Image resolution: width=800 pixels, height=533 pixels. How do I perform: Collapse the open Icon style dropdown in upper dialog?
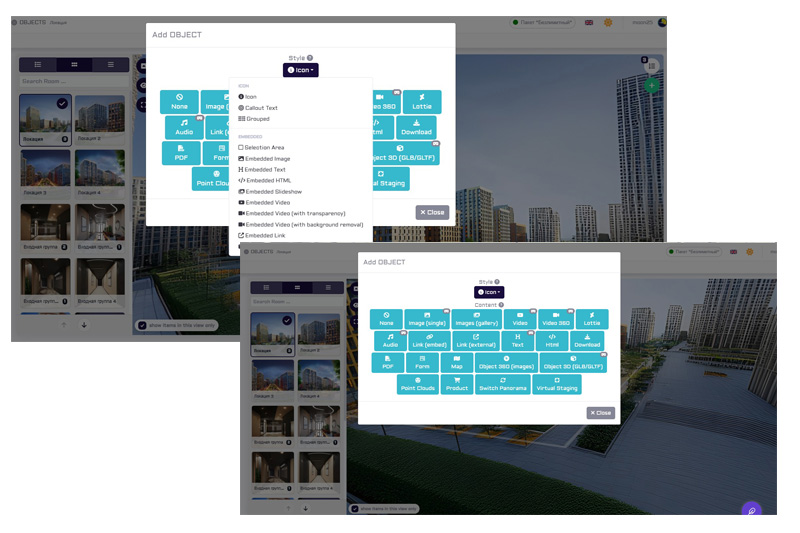coord(301,70)
